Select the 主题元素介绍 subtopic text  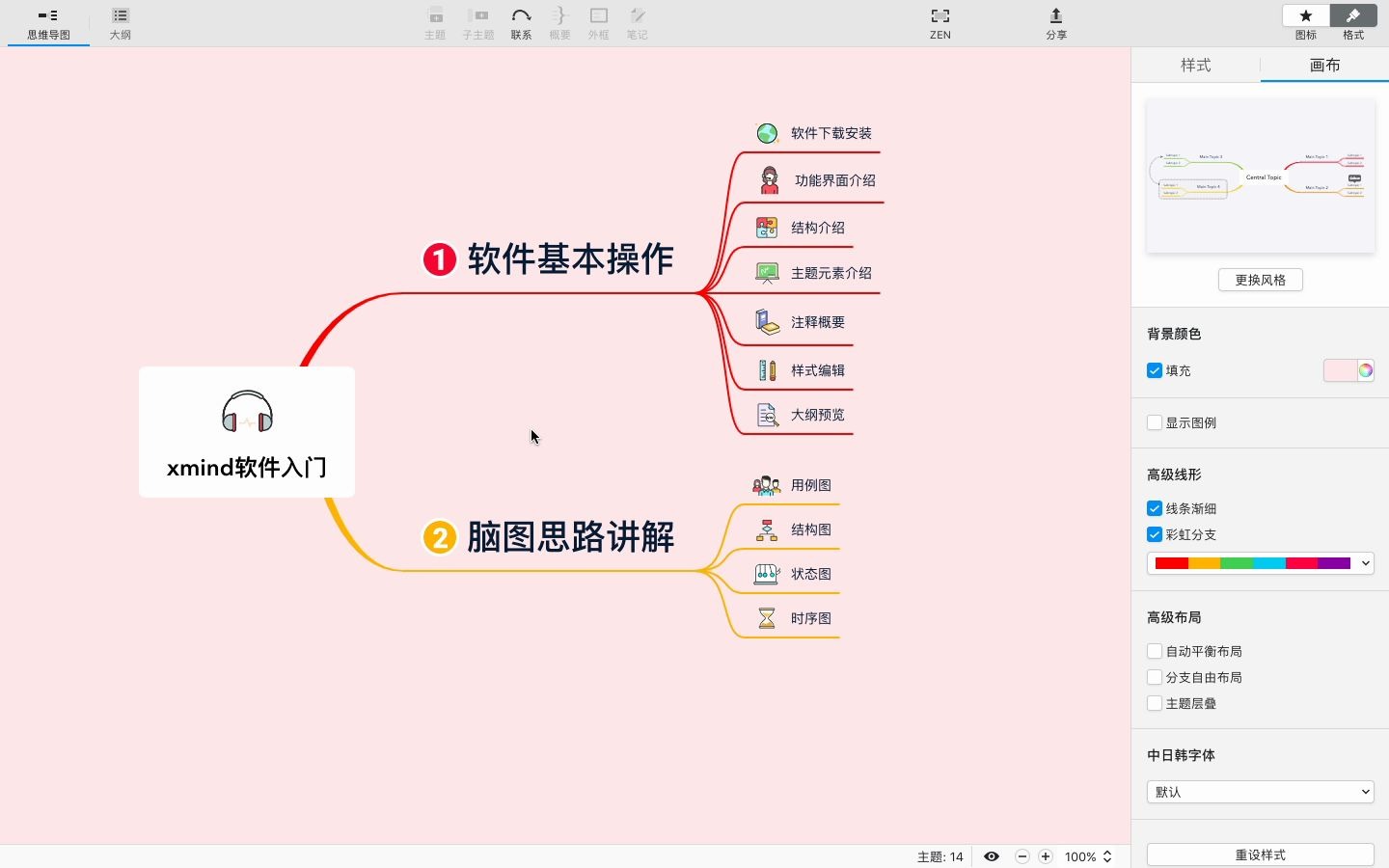[x=831, y=274]
